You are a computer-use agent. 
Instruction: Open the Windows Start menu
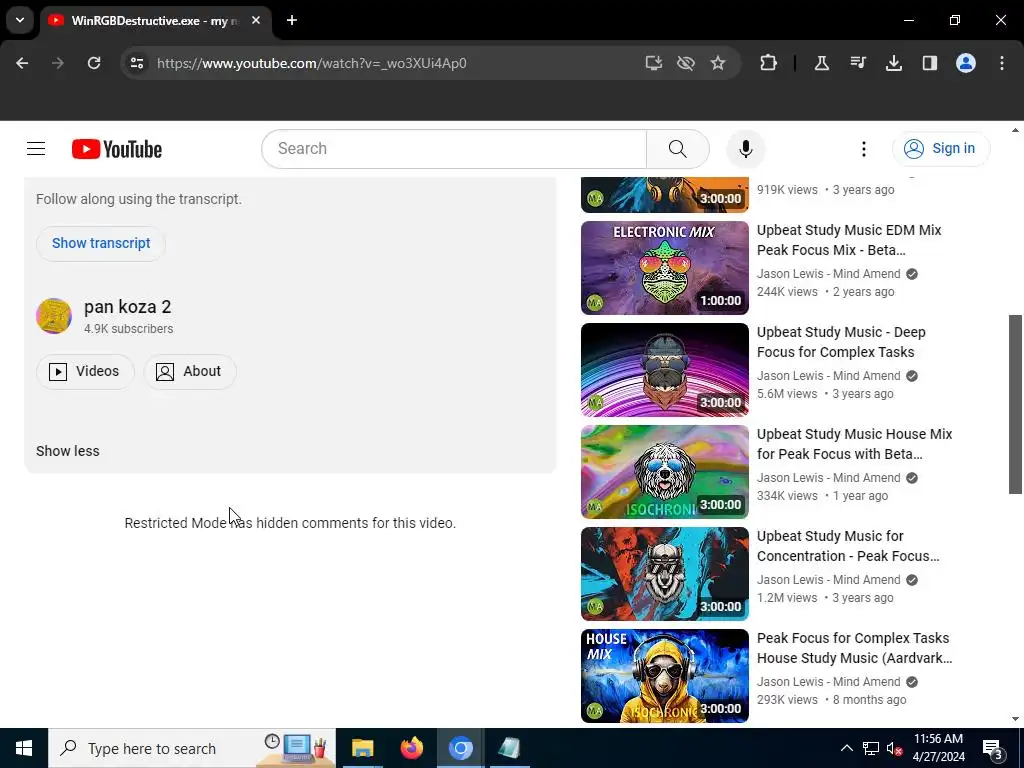(24, 748)
